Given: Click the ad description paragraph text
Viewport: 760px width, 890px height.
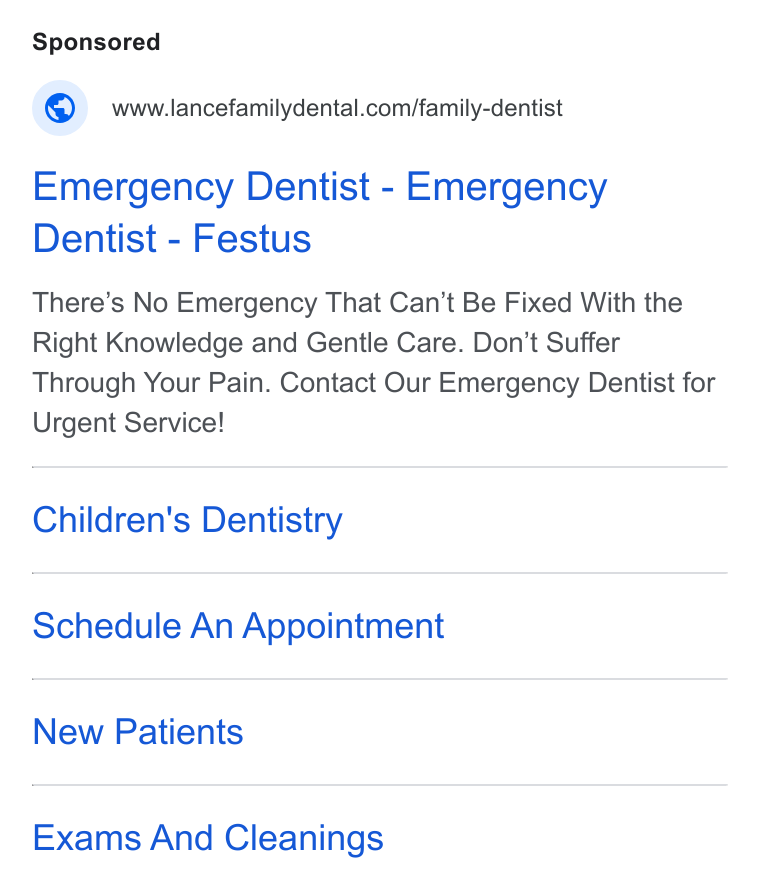Looking at the screenshot, I should pos(374,362).
